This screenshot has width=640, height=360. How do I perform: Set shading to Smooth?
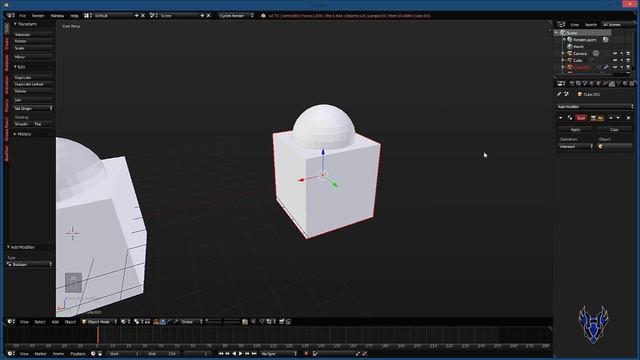point(22,124)
